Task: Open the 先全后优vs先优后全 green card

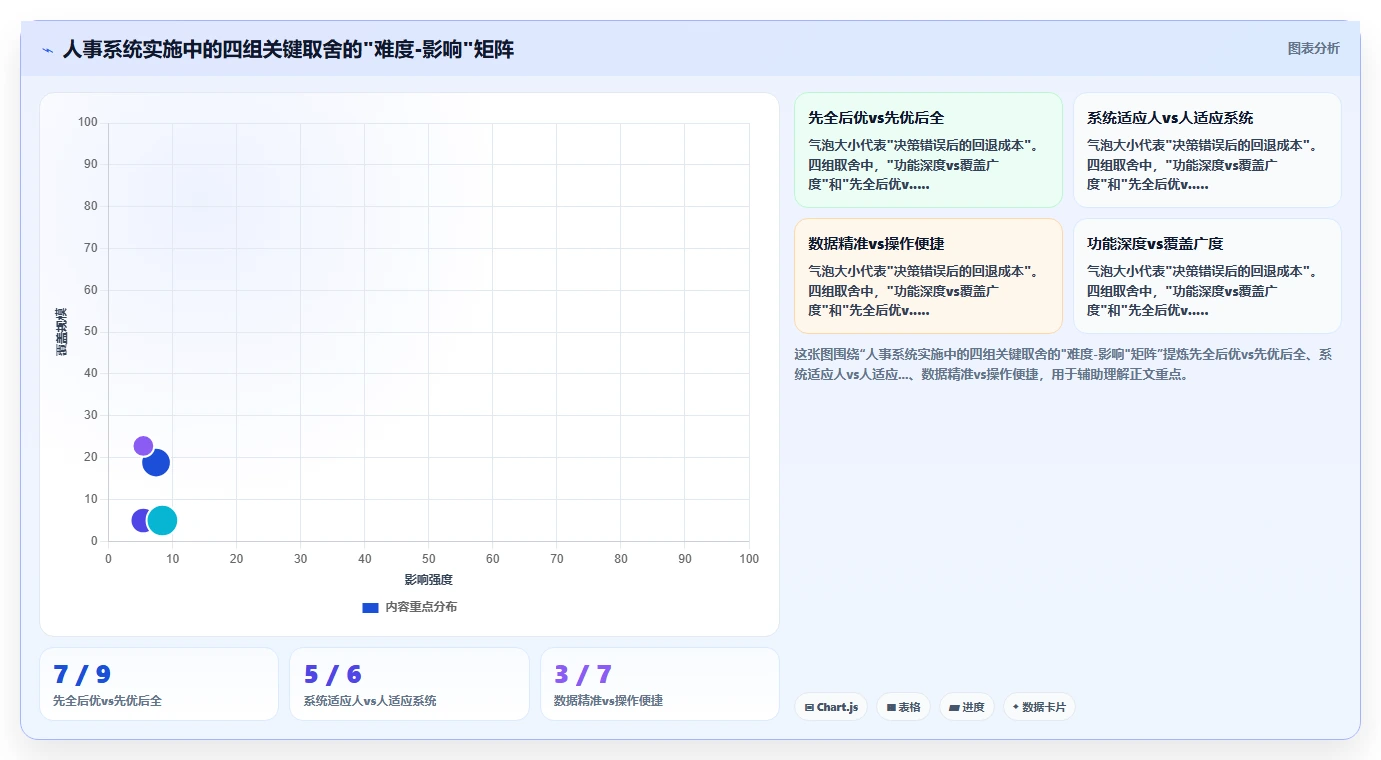Action: 928,150
